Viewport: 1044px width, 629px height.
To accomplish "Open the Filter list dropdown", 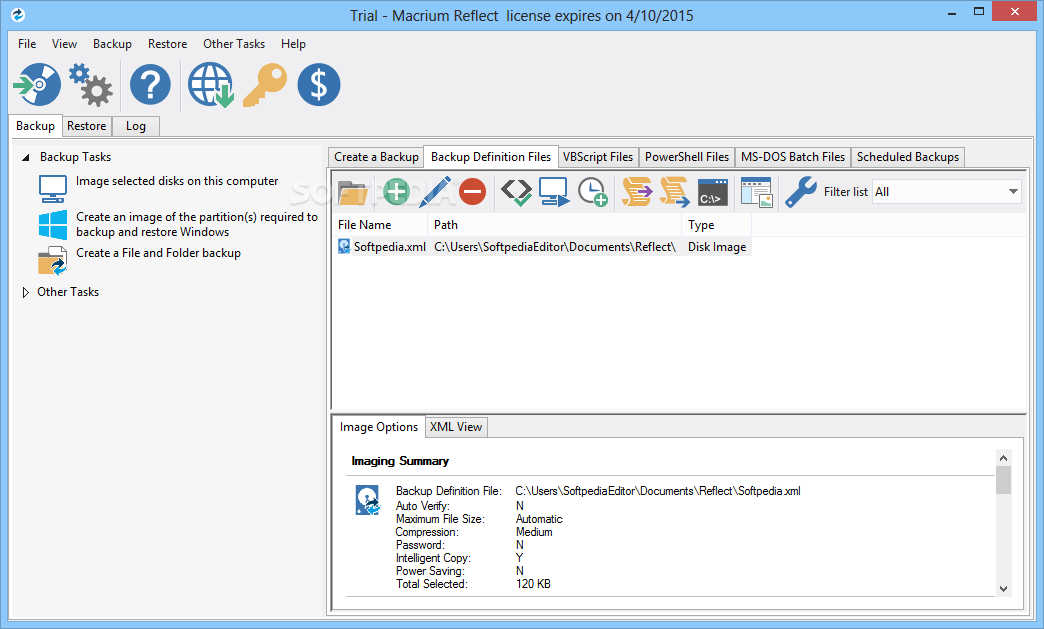I will (947, 192).
